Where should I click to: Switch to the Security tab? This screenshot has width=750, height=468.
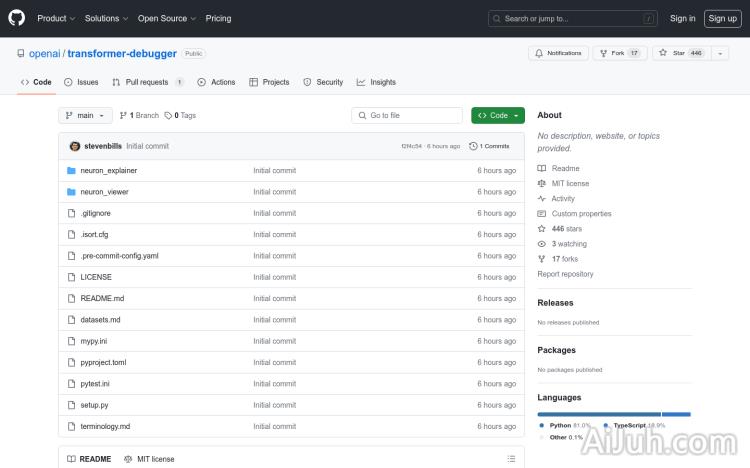pyautogui.click(x=323, y=82)
